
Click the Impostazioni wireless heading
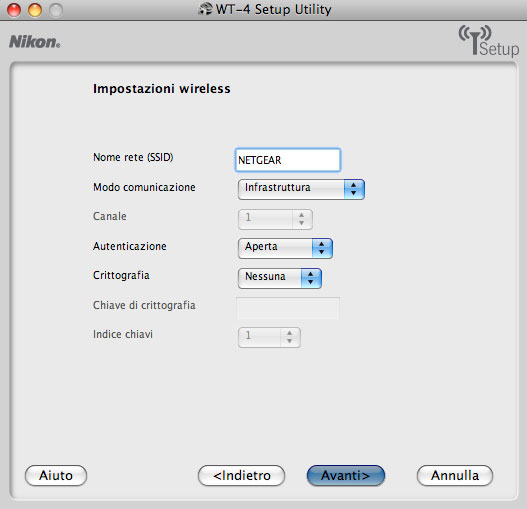coord(162,89)
